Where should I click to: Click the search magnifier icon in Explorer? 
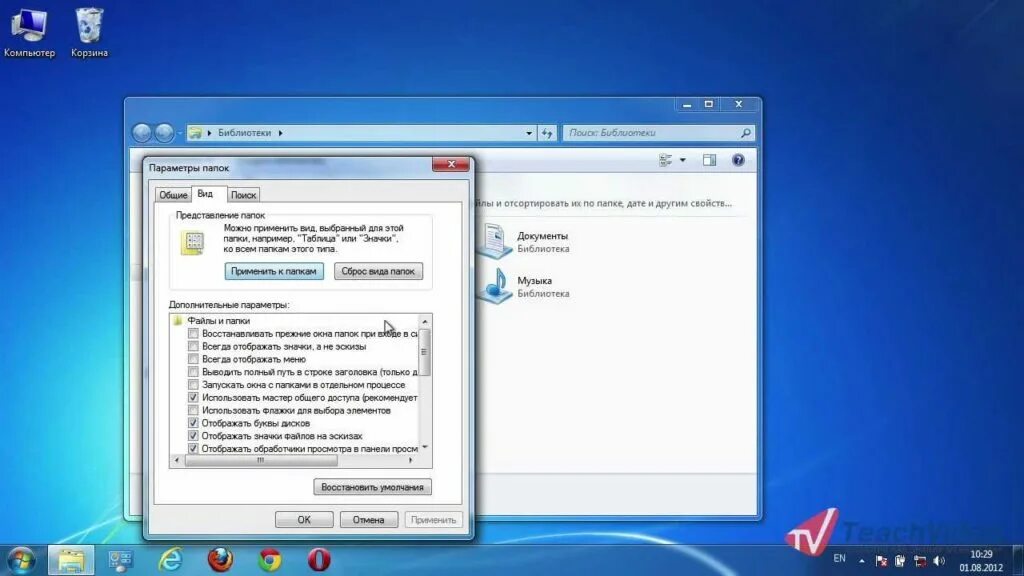[x=746, y=133]
